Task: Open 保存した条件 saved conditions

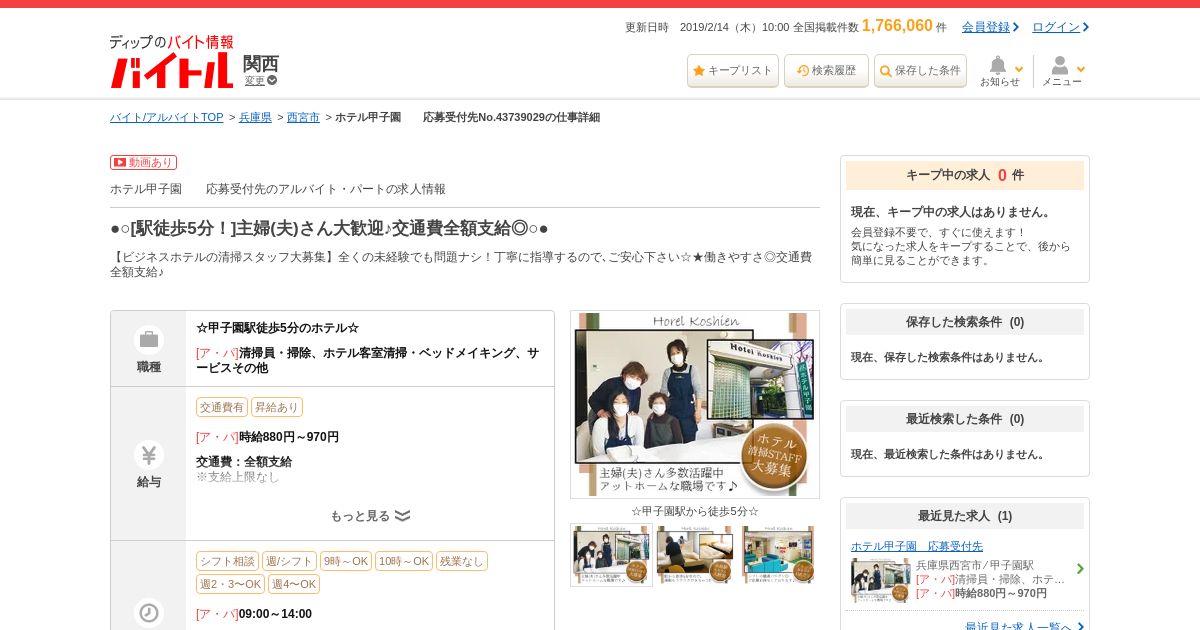Action: (920, 71)
